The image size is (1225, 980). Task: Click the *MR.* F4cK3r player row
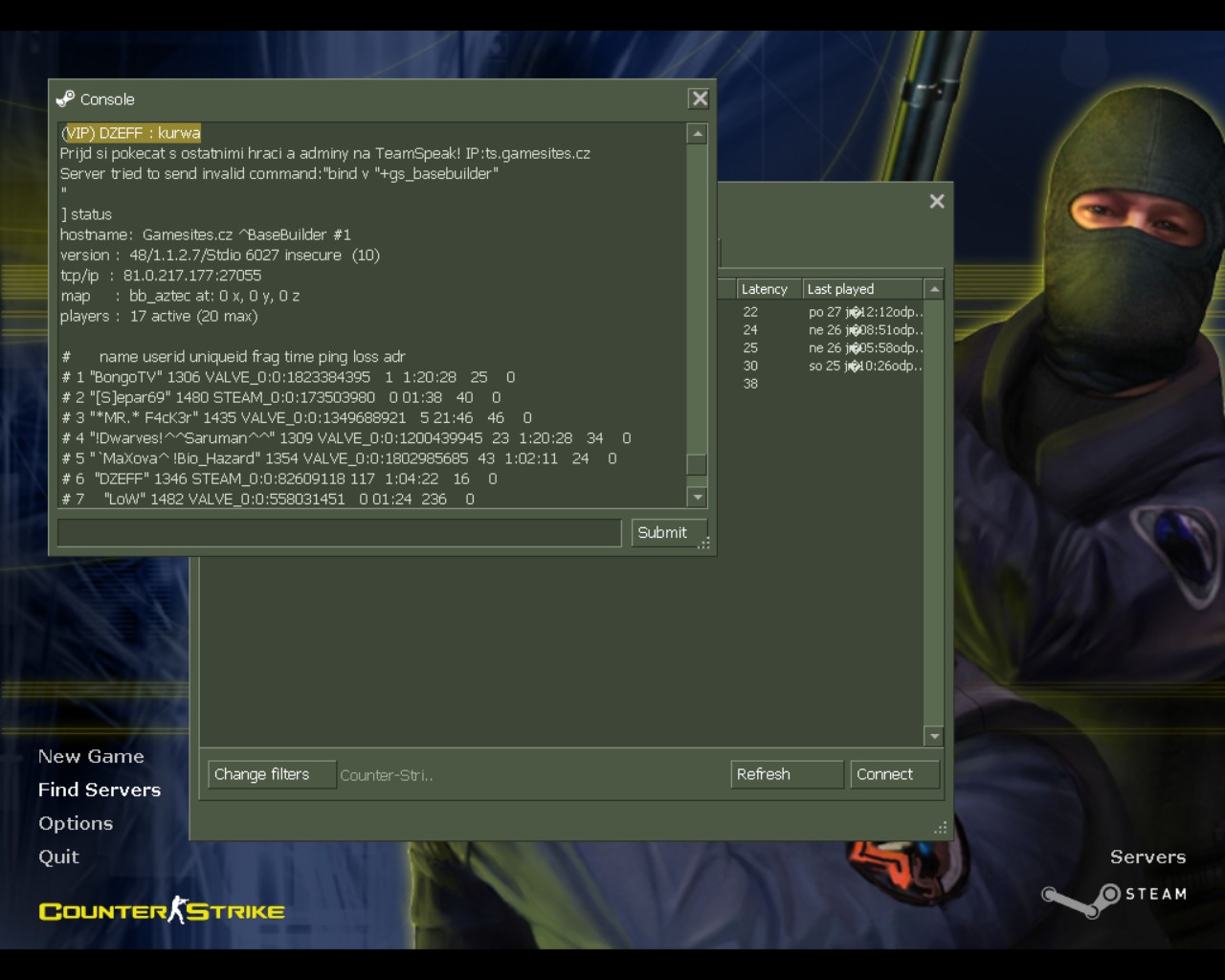pos(297,417)
